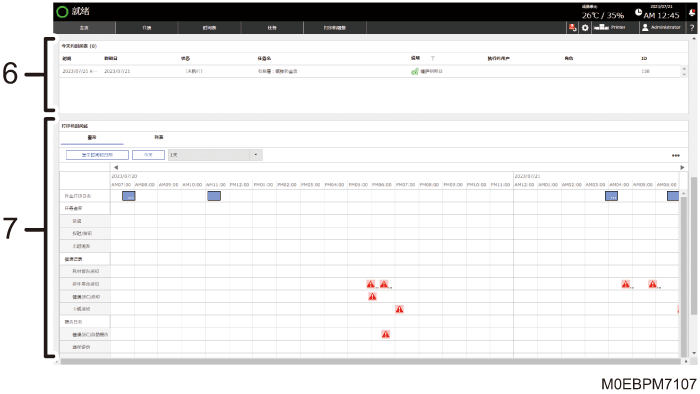Click the 今天 button
The width and height of the screenshot is (700, 394).
pos(148,155)
